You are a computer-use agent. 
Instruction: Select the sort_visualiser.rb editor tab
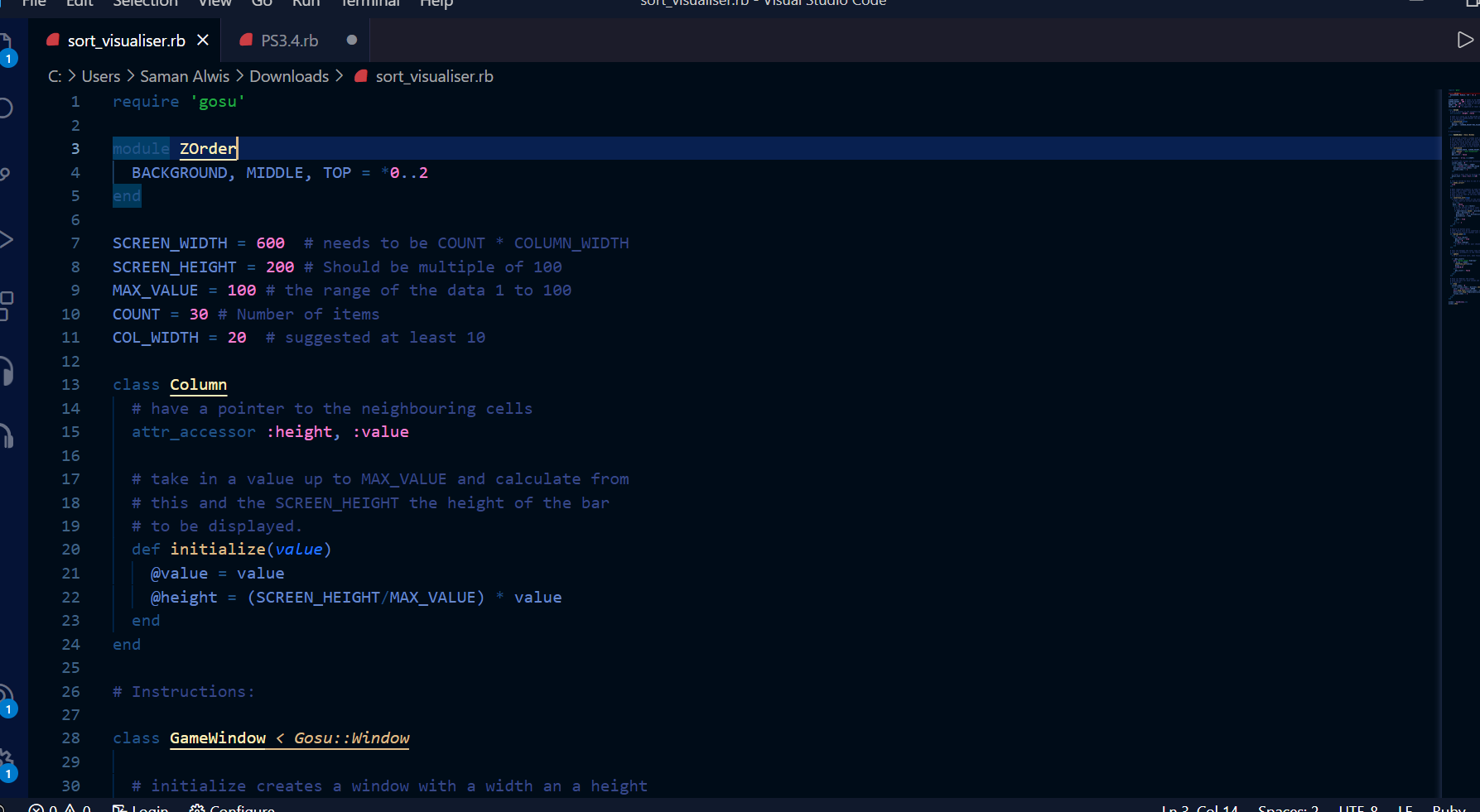(126, 41)
